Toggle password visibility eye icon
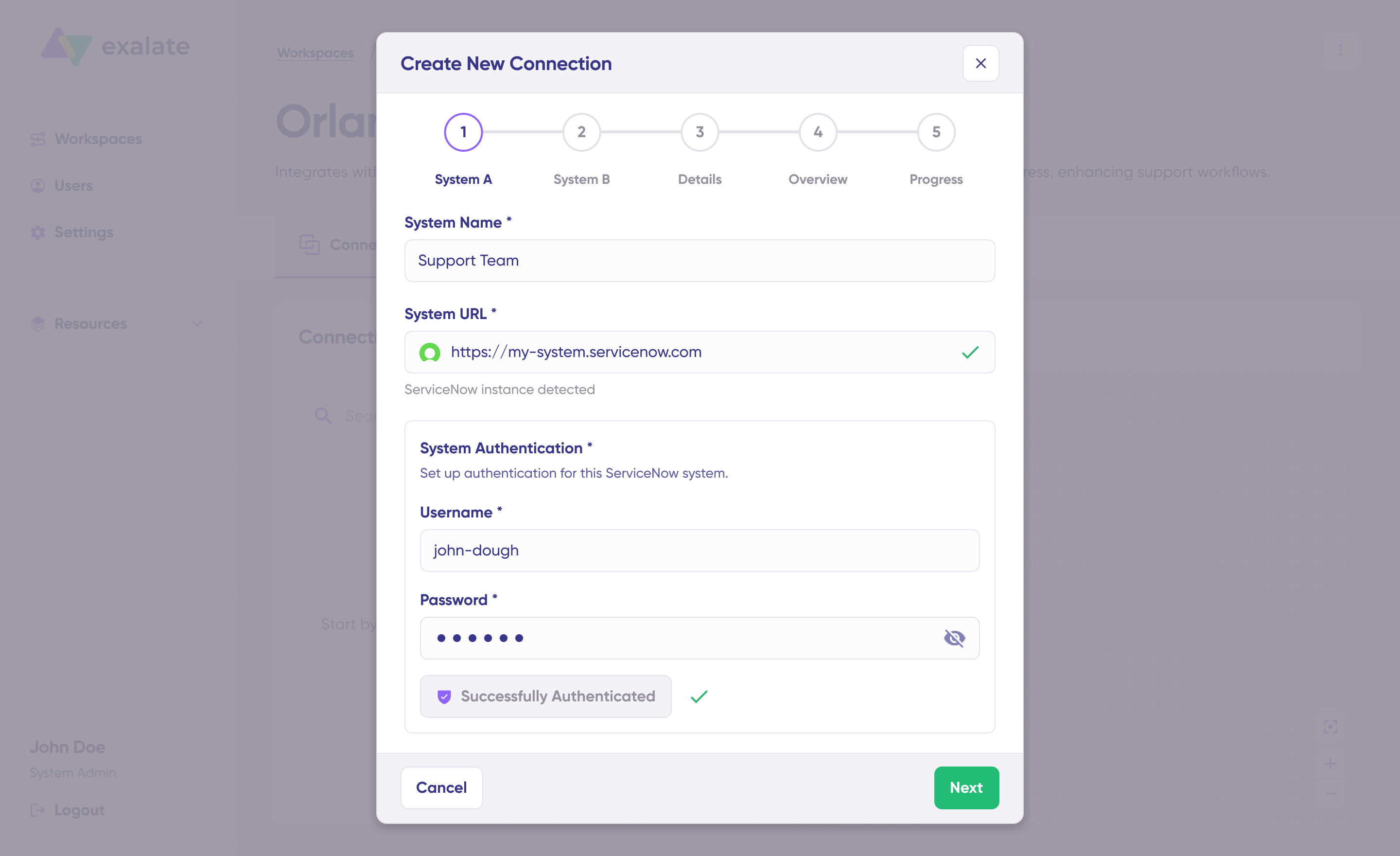 (x=954, y=638)
